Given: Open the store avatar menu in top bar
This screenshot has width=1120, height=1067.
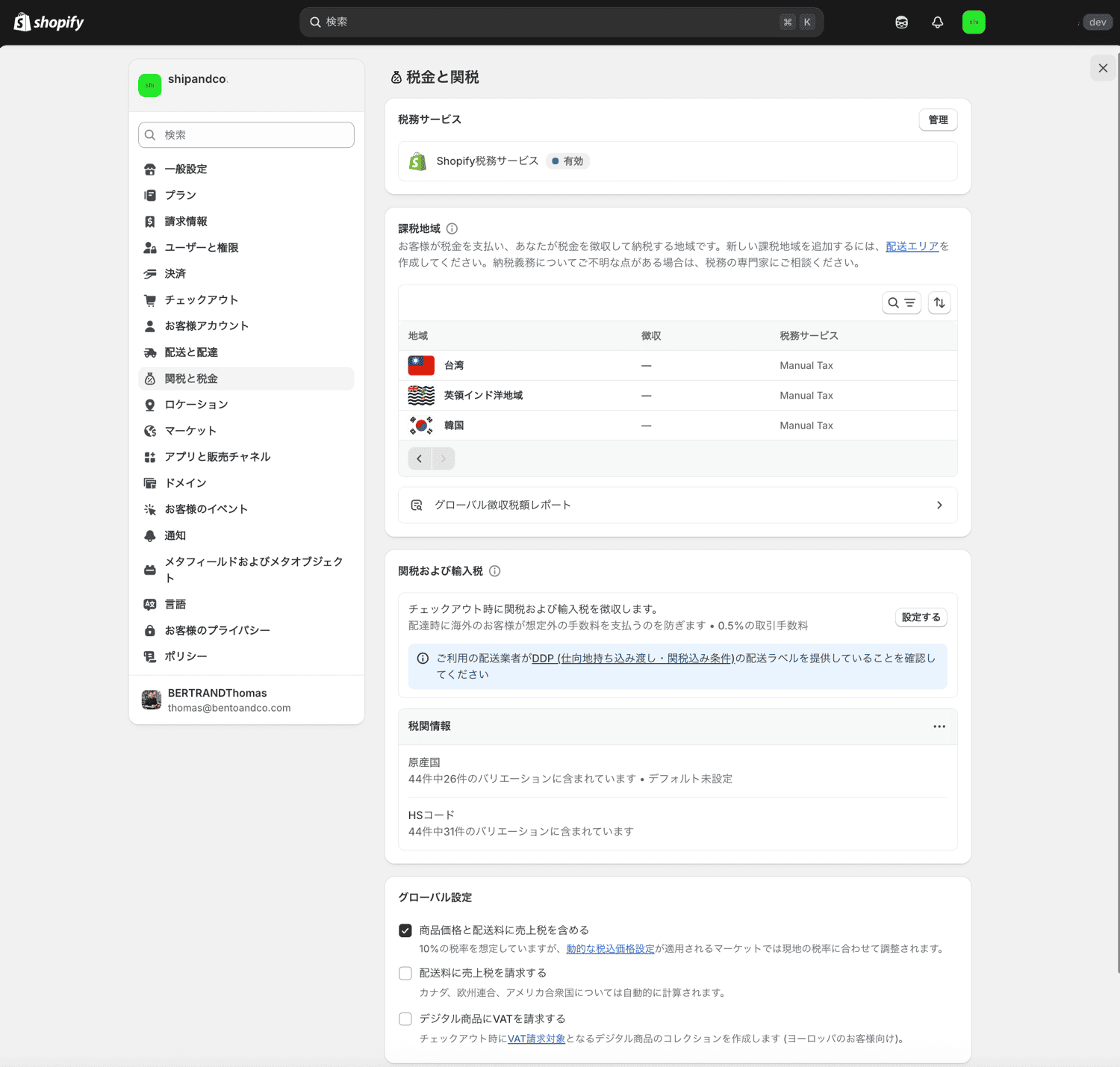Looking at the screenshot, I should 974,22.
